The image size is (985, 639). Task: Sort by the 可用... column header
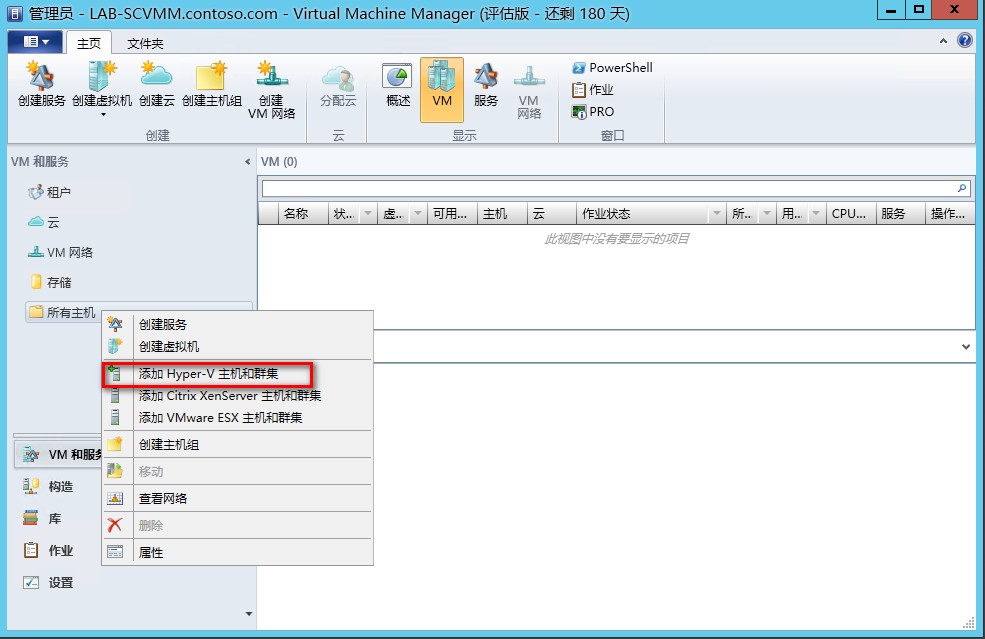452,214
